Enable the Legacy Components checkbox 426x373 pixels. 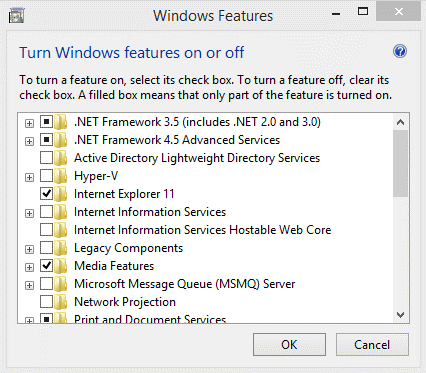pyautogui.click(x=46, y=248)
